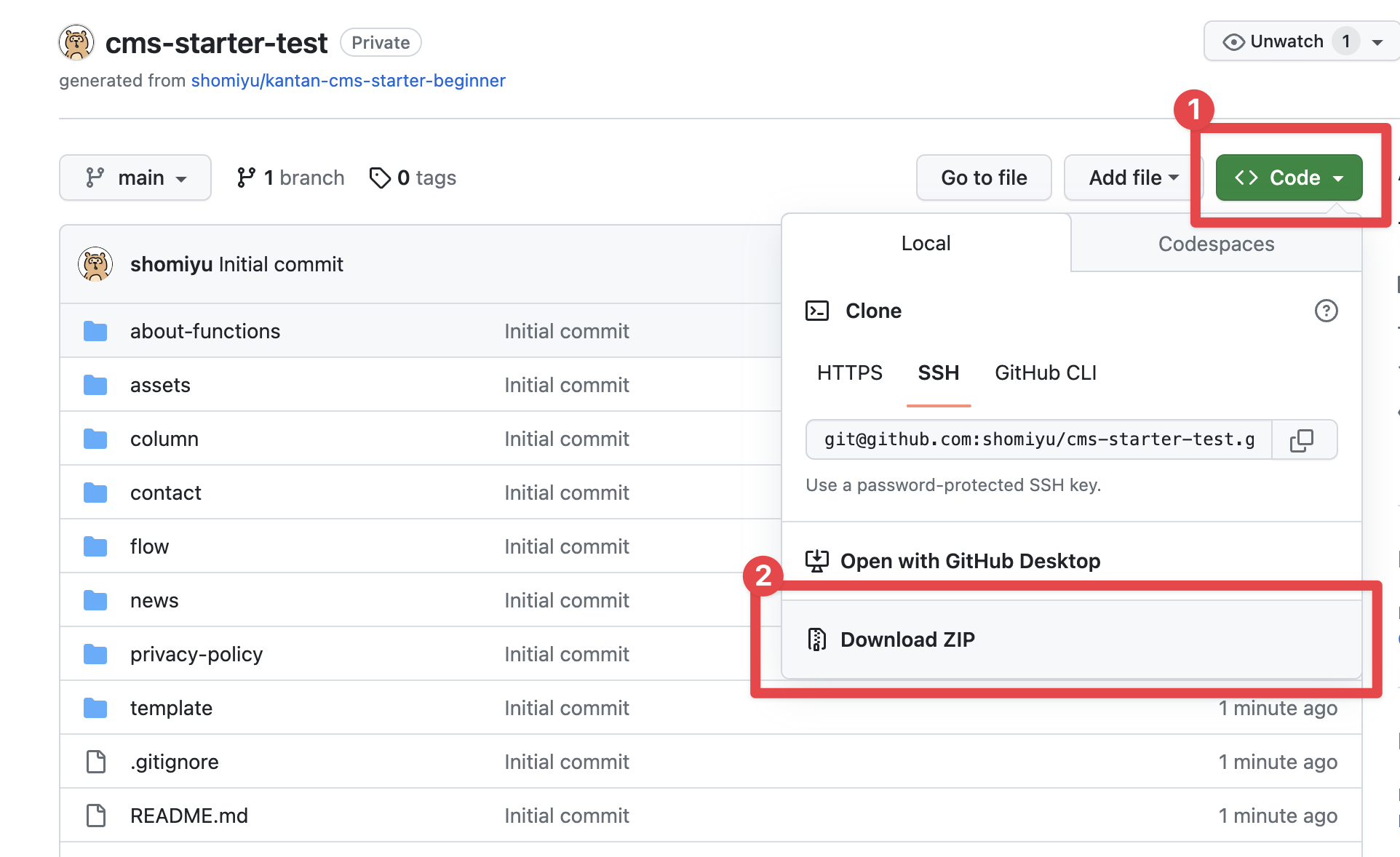Image resolution: width=1400 pixels, height=857 pixels.
Task: Open commit message for assets row
Action: pyautogui.click(x=567, y=386)
